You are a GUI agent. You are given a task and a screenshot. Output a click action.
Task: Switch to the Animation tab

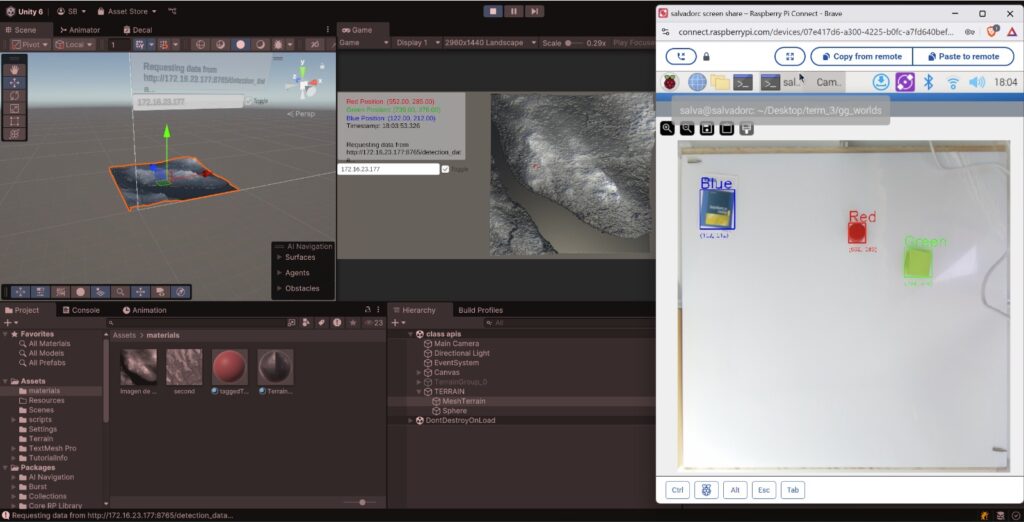coord(144,310)
